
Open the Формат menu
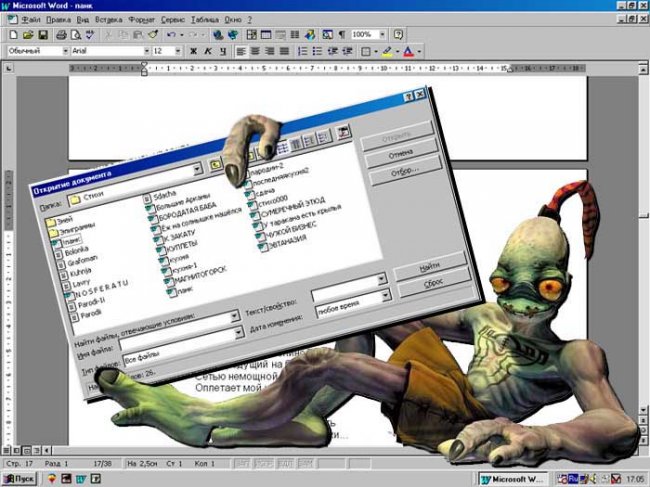click(x=141, y=19)
